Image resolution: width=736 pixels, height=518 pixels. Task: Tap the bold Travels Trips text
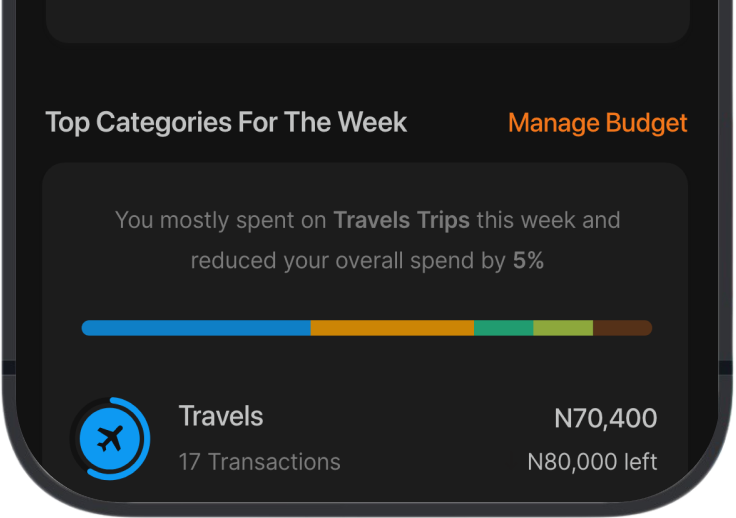(401, 220)
